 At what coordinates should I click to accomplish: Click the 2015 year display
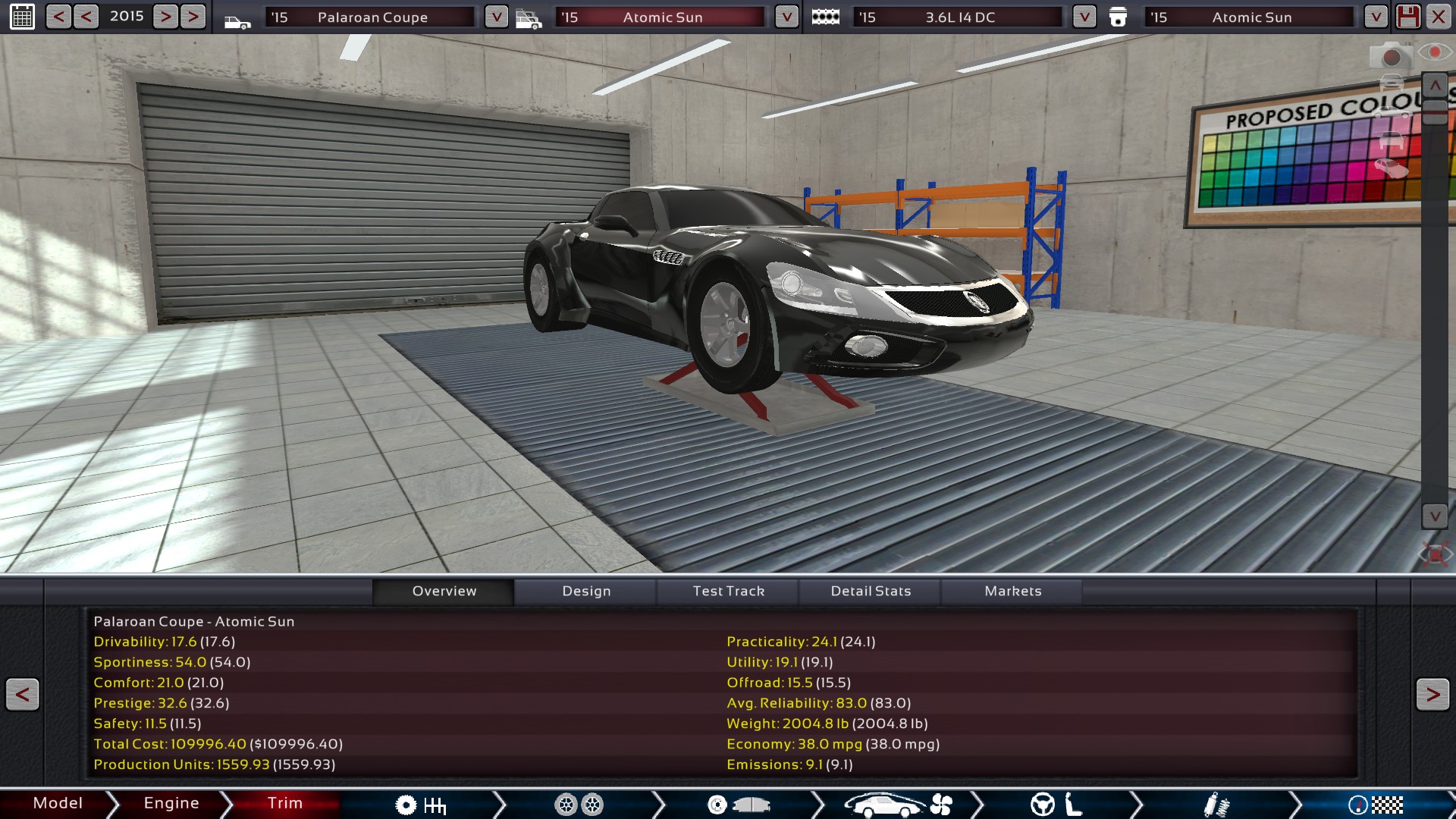pos(127,16)
